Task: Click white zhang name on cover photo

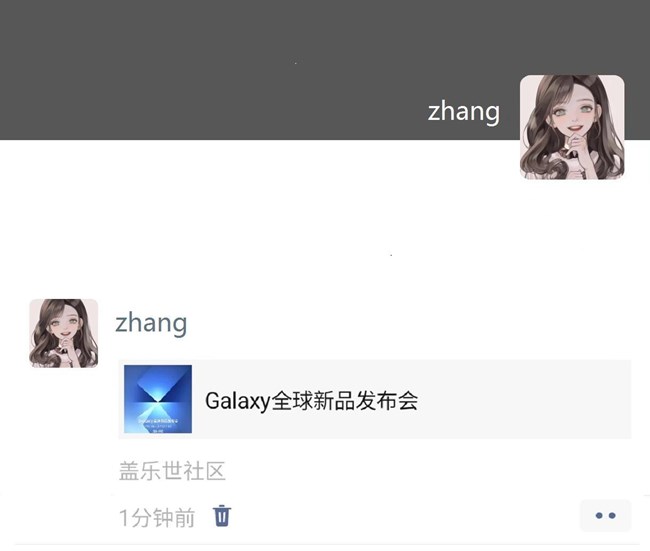Action: click(463, 112)
